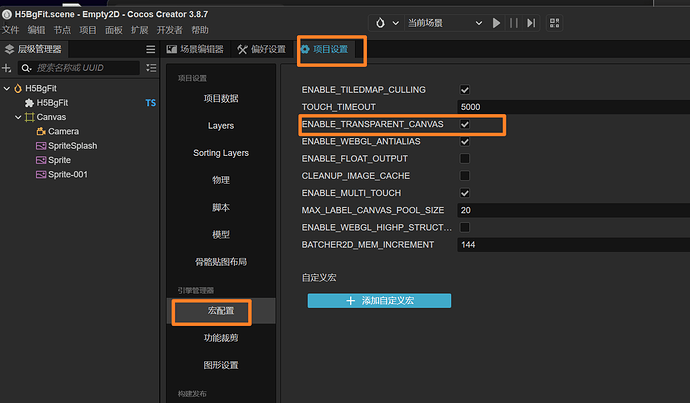
Task: Select 宏配置 settings section
Action: pyautogui.click(x=221, y=311)
